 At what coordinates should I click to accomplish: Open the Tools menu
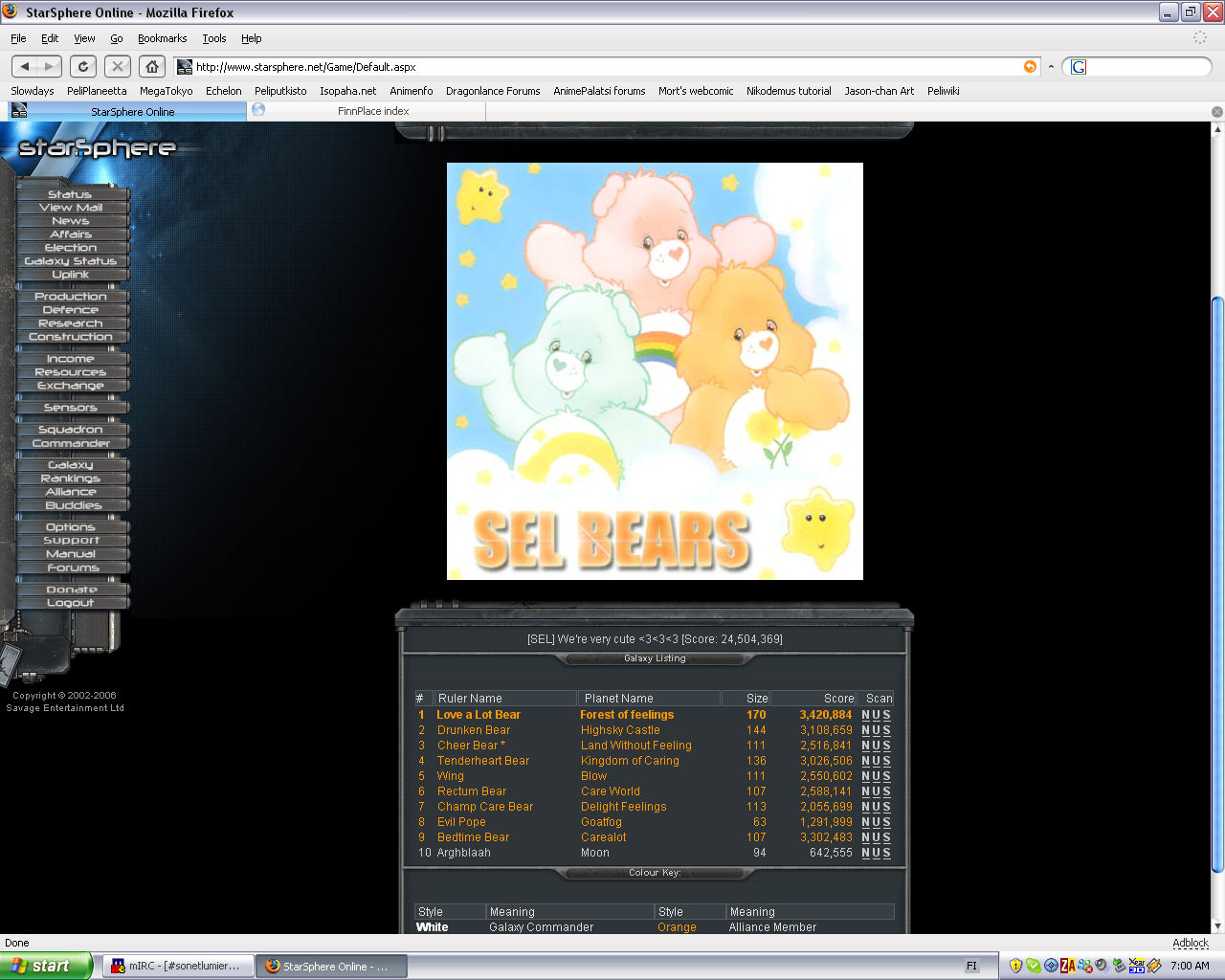pyautogui.click(x=214, y=38)
